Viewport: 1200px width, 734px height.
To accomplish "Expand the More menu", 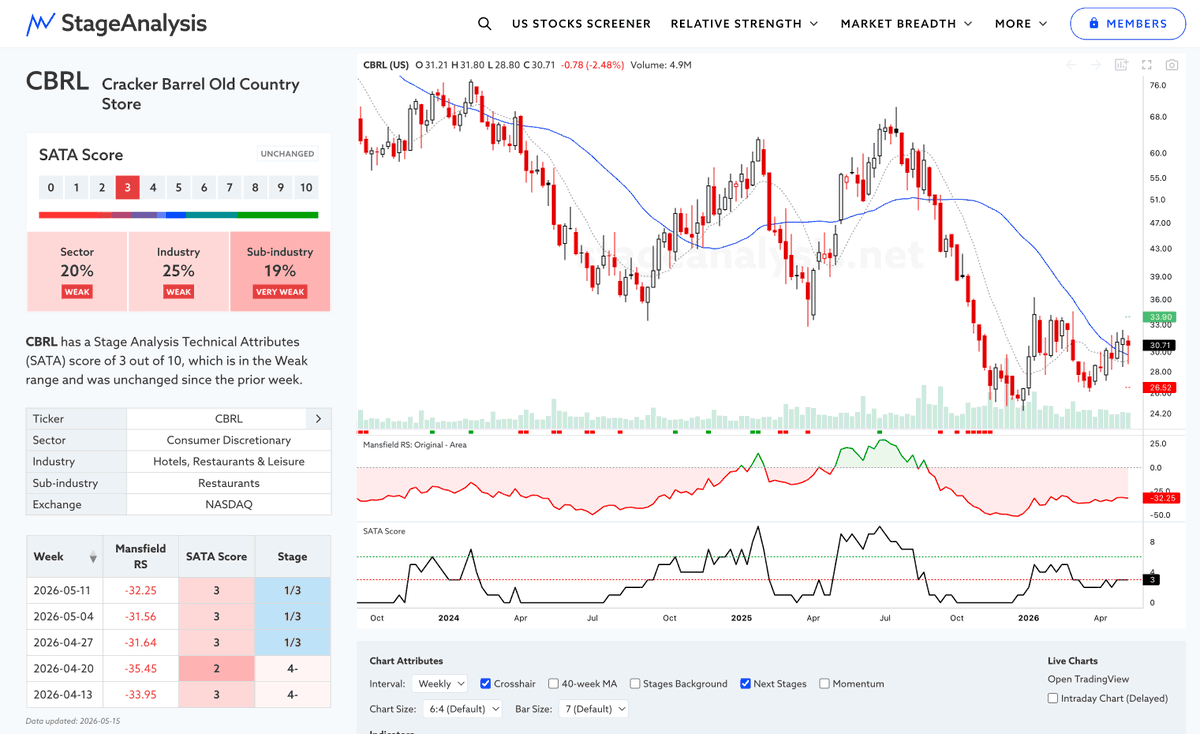I will pyautogui.click(x=1021, y=23).
